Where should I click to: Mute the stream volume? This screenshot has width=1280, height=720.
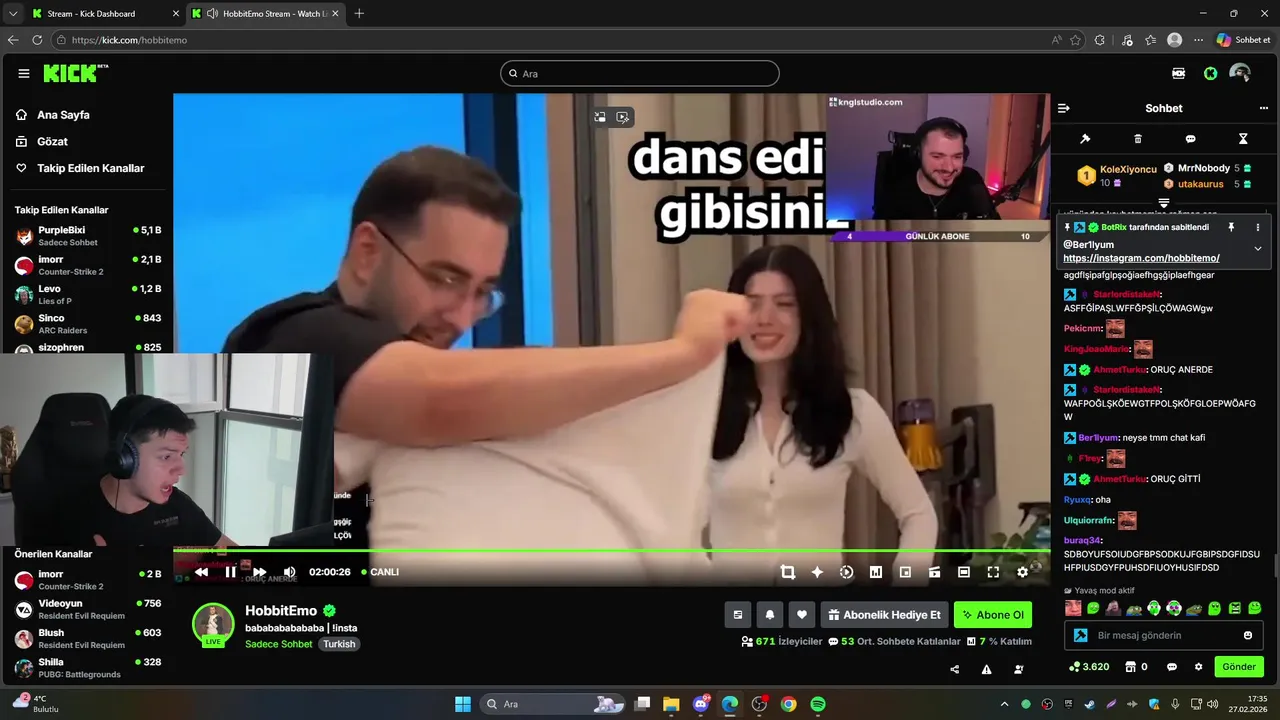289,572
